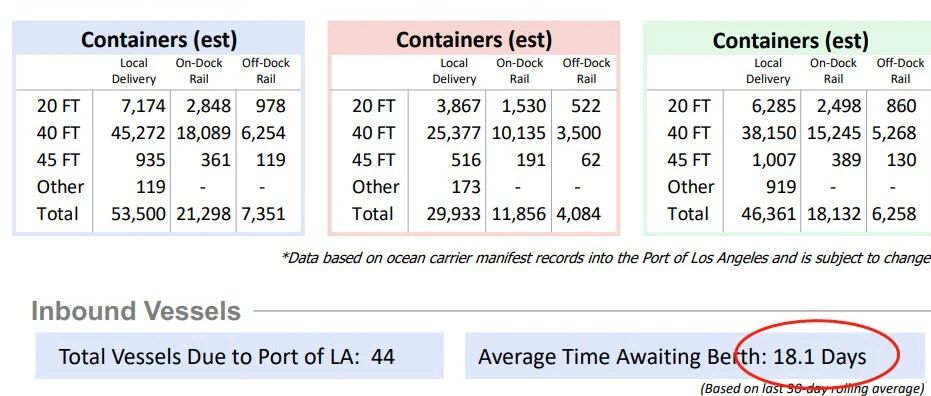Click the data disclaimer footnote text
The width and height of the screenshot is (931, 396).
pyautogui.click(x=605, y=258)
